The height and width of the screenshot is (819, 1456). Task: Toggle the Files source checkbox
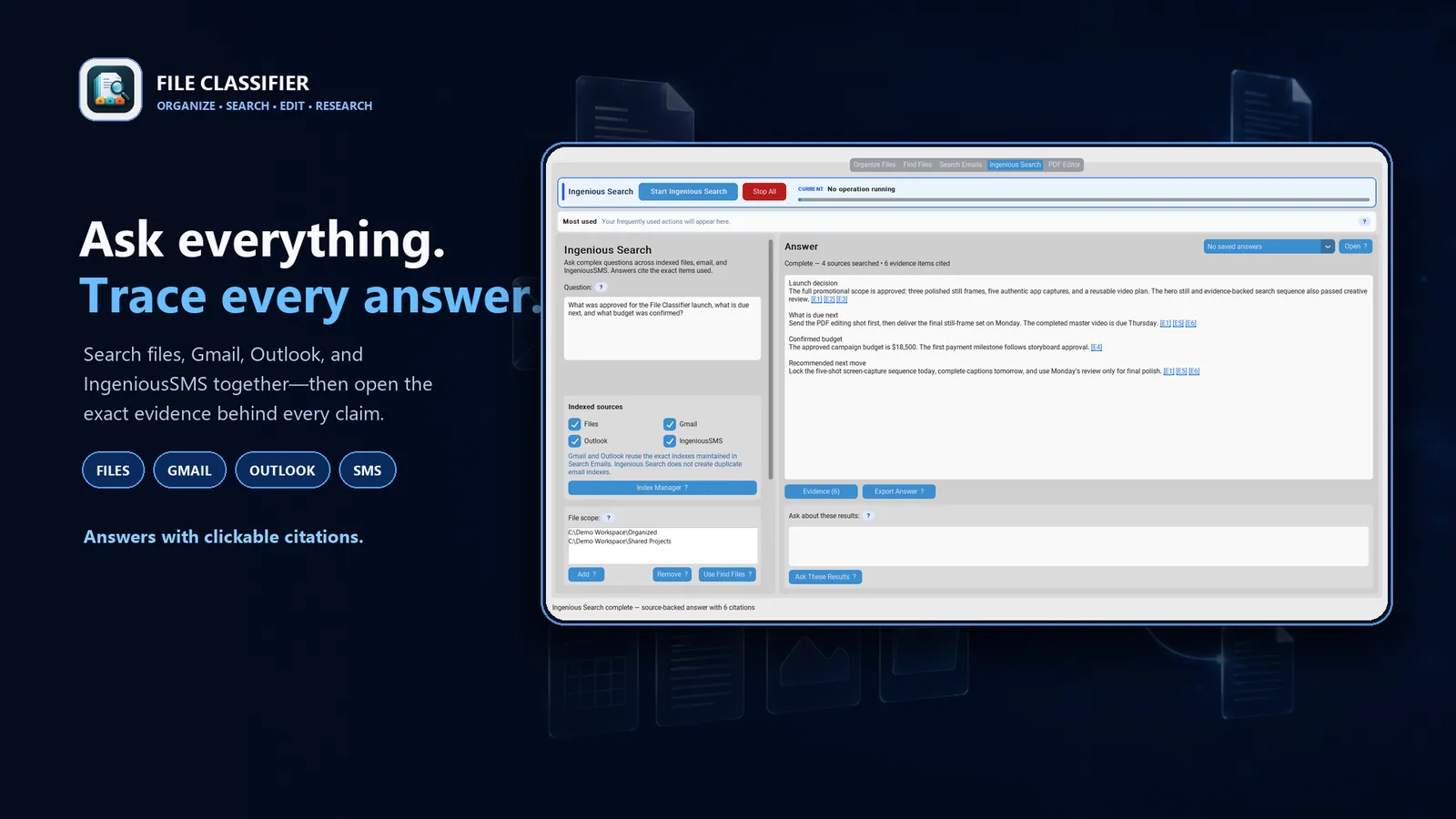(574, 424)
